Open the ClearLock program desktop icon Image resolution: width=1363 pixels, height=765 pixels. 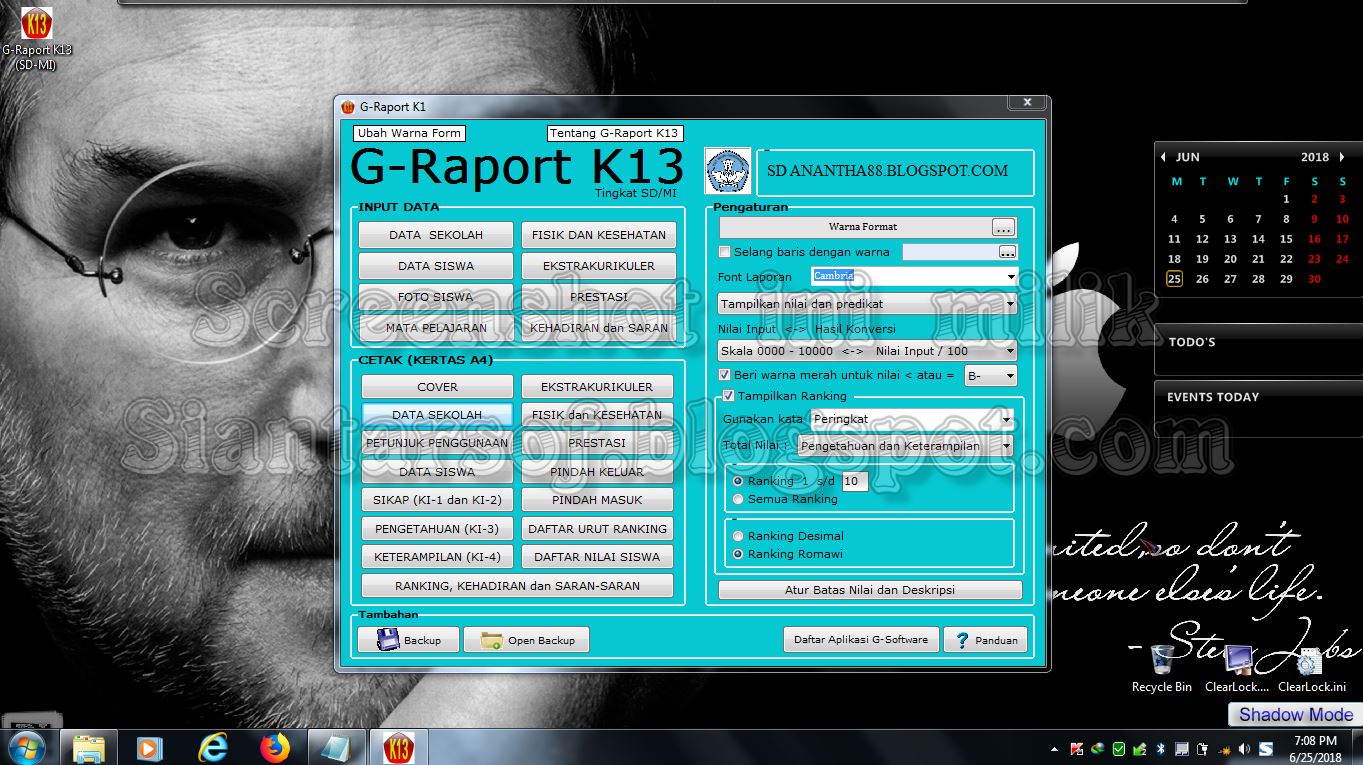(1237, 668)
